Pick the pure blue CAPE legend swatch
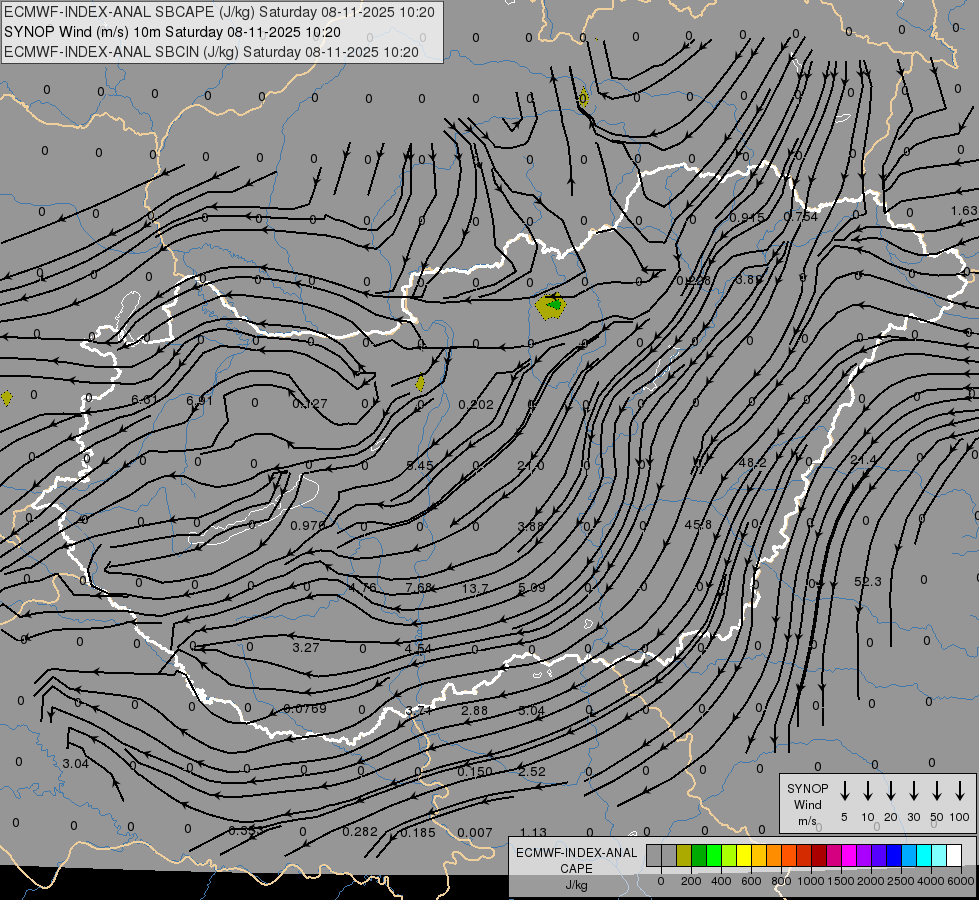Viewport: 979px width, 900px height. pyautogui.click(x=893, y=856)
